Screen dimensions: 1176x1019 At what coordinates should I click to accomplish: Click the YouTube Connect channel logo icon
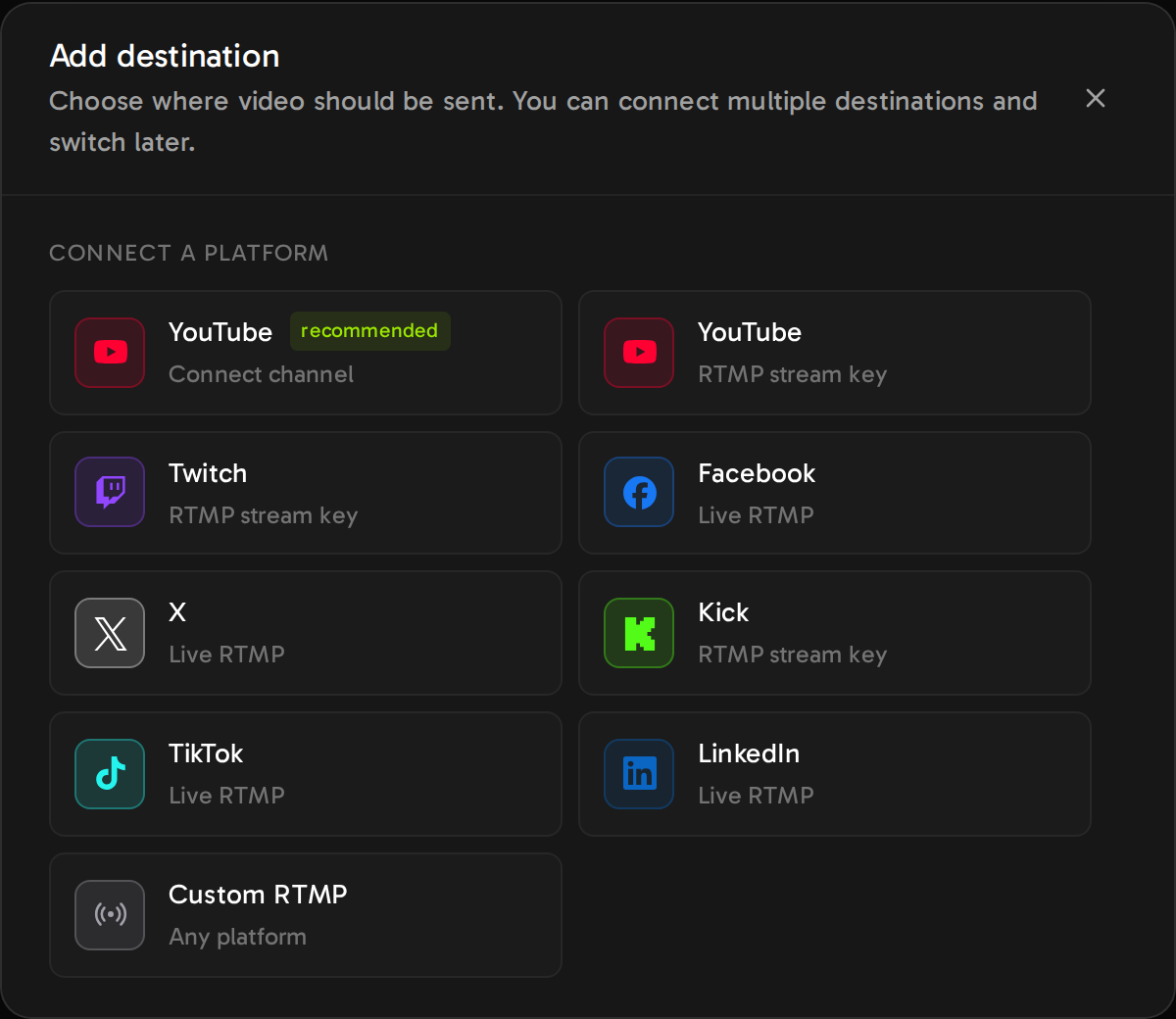pyautogui.click(x=110, y=353)
